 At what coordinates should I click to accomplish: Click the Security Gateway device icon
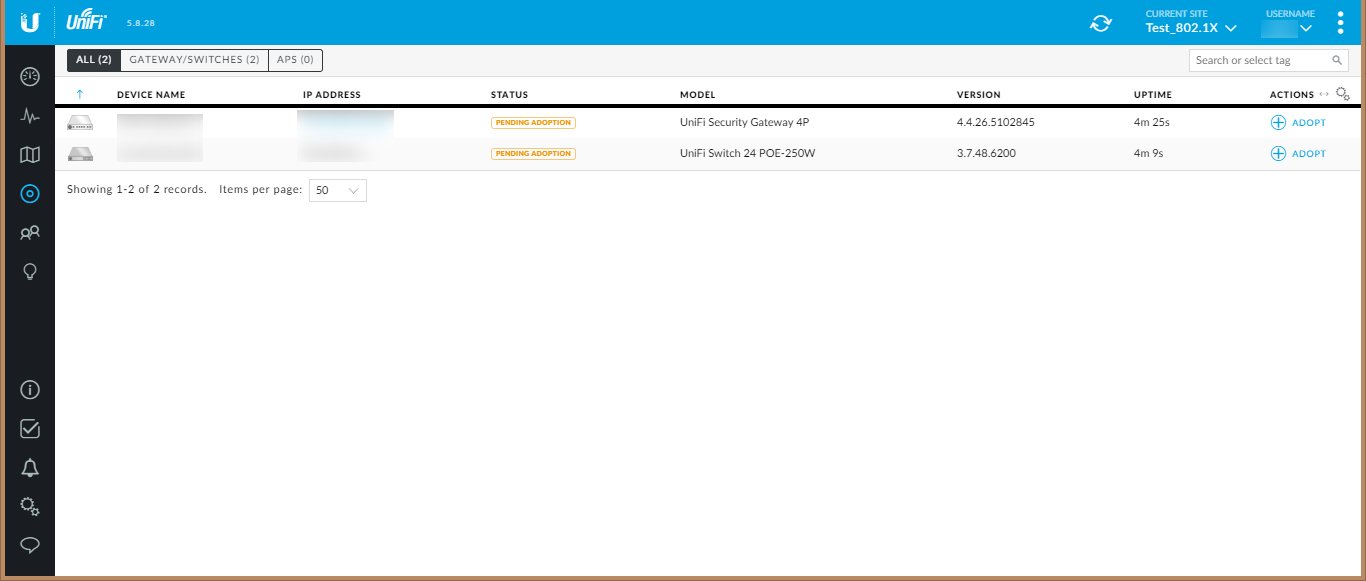(80, 122)
